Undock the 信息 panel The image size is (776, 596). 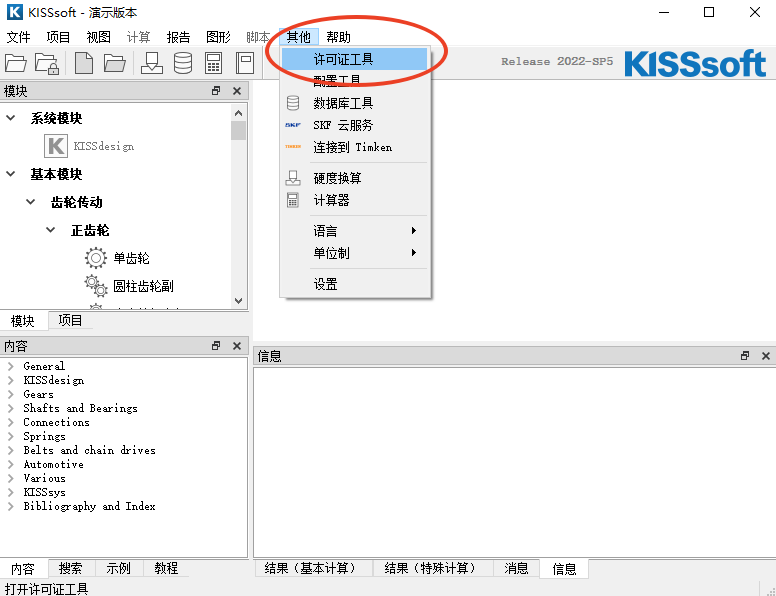745,355
